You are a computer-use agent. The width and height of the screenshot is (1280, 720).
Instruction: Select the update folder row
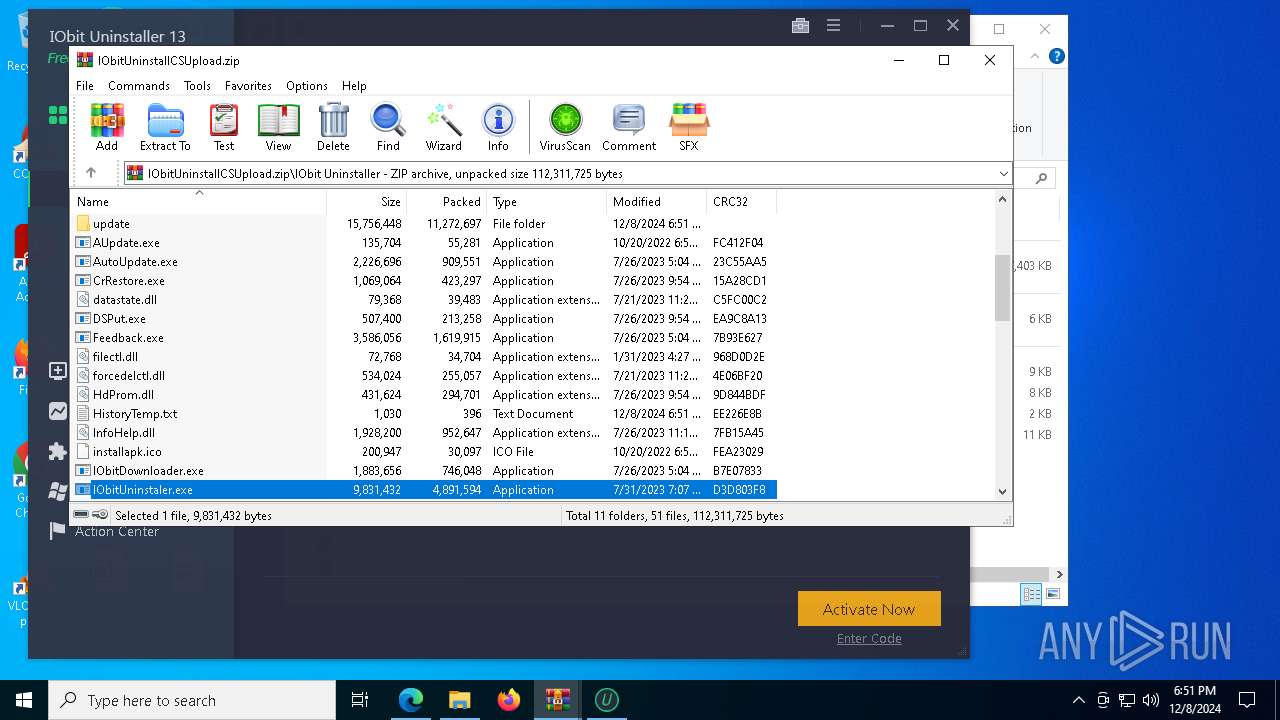click(424, 224)
